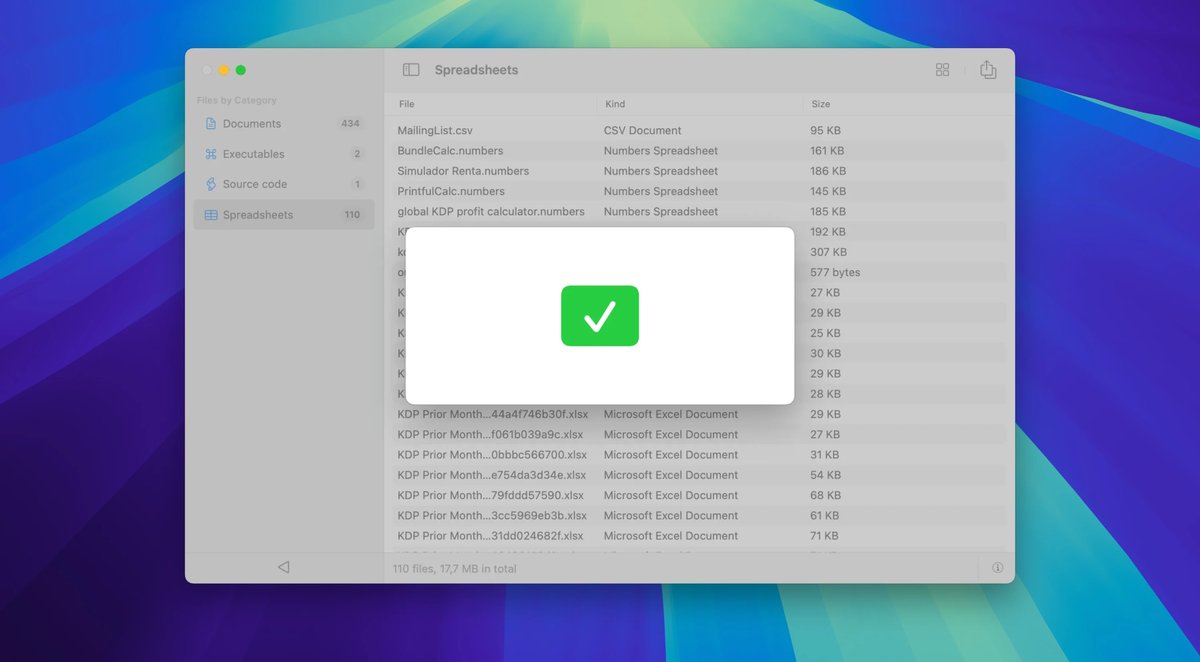Sort by the File column header

[407, 104]
